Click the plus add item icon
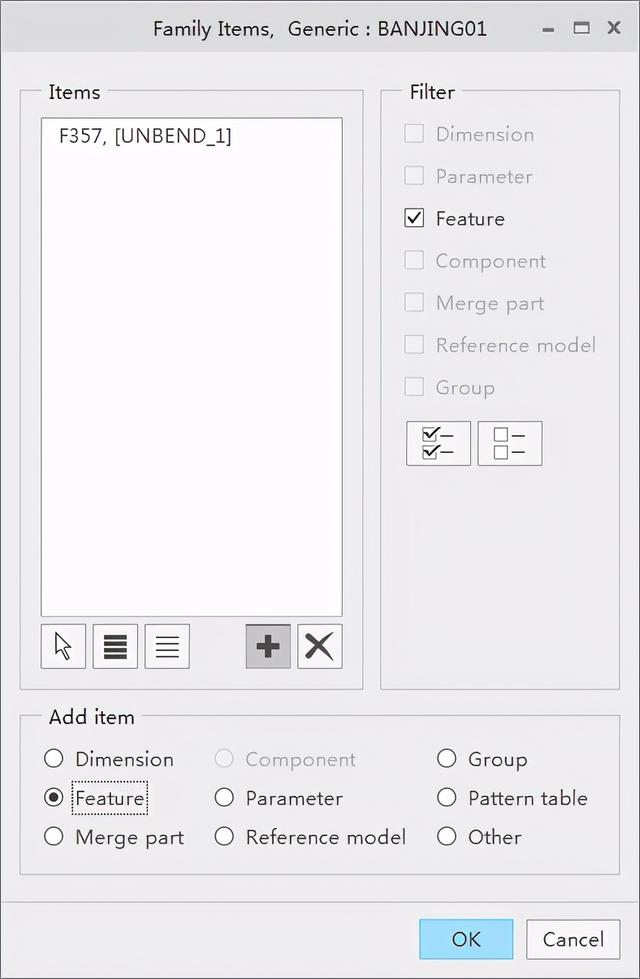 pyautogui.click(x=268, y=646)
